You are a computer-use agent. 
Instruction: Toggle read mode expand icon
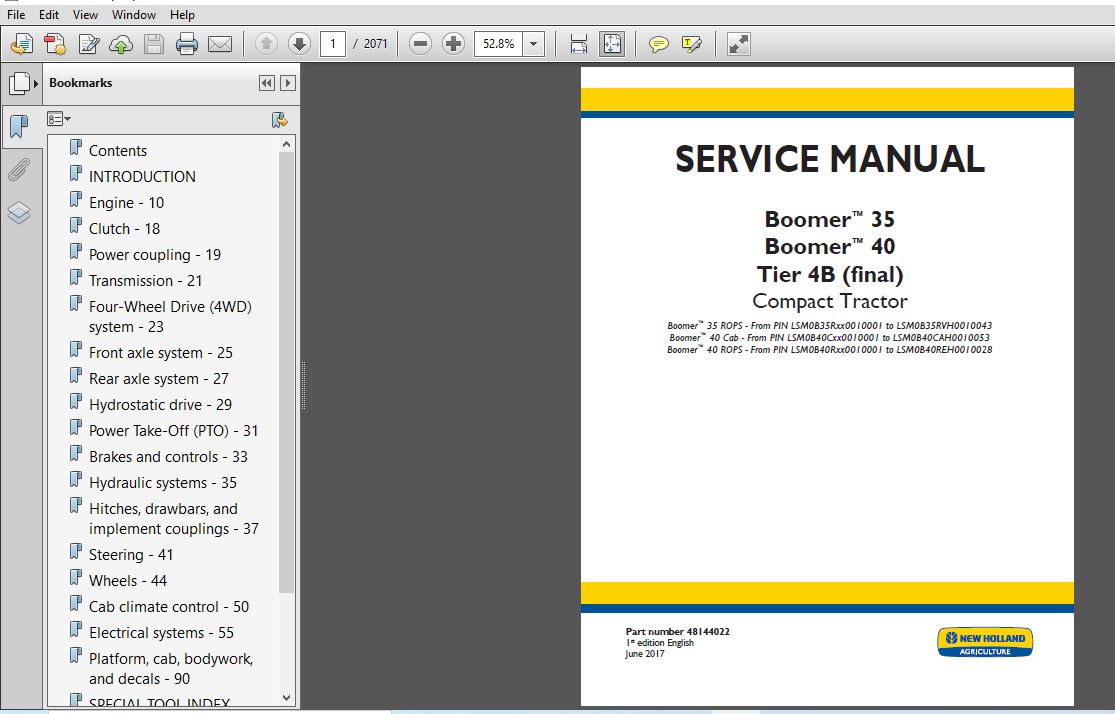pos(739,44)
